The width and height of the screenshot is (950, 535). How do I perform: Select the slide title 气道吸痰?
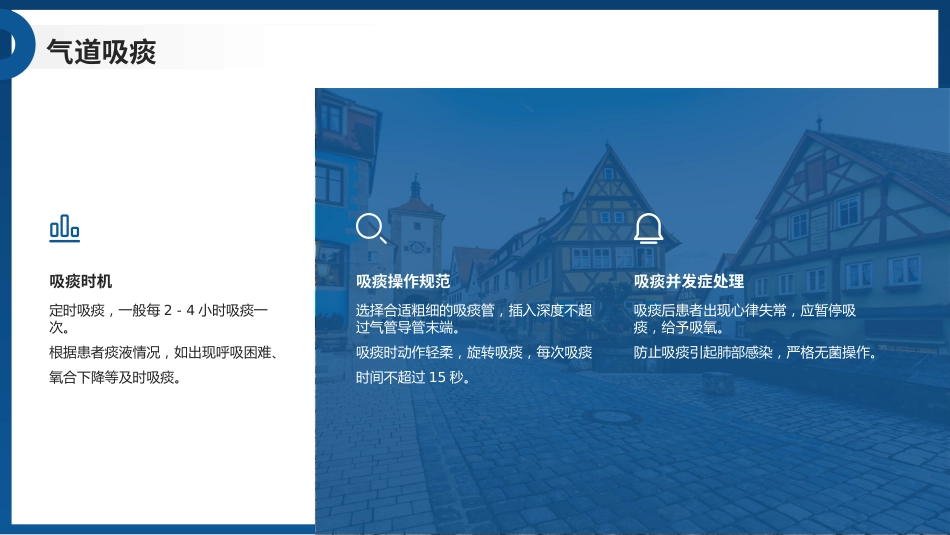click(101, 52)
